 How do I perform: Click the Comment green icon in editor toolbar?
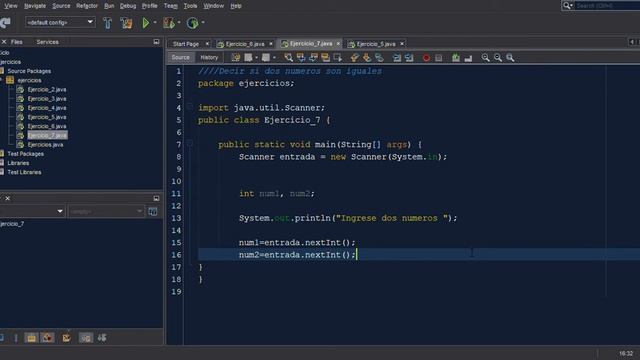(456, 58)
